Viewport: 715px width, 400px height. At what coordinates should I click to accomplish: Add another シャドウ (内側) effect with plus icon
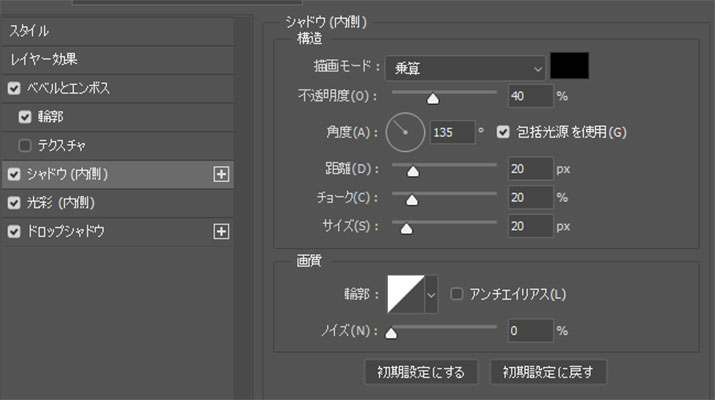pos(221,174)
